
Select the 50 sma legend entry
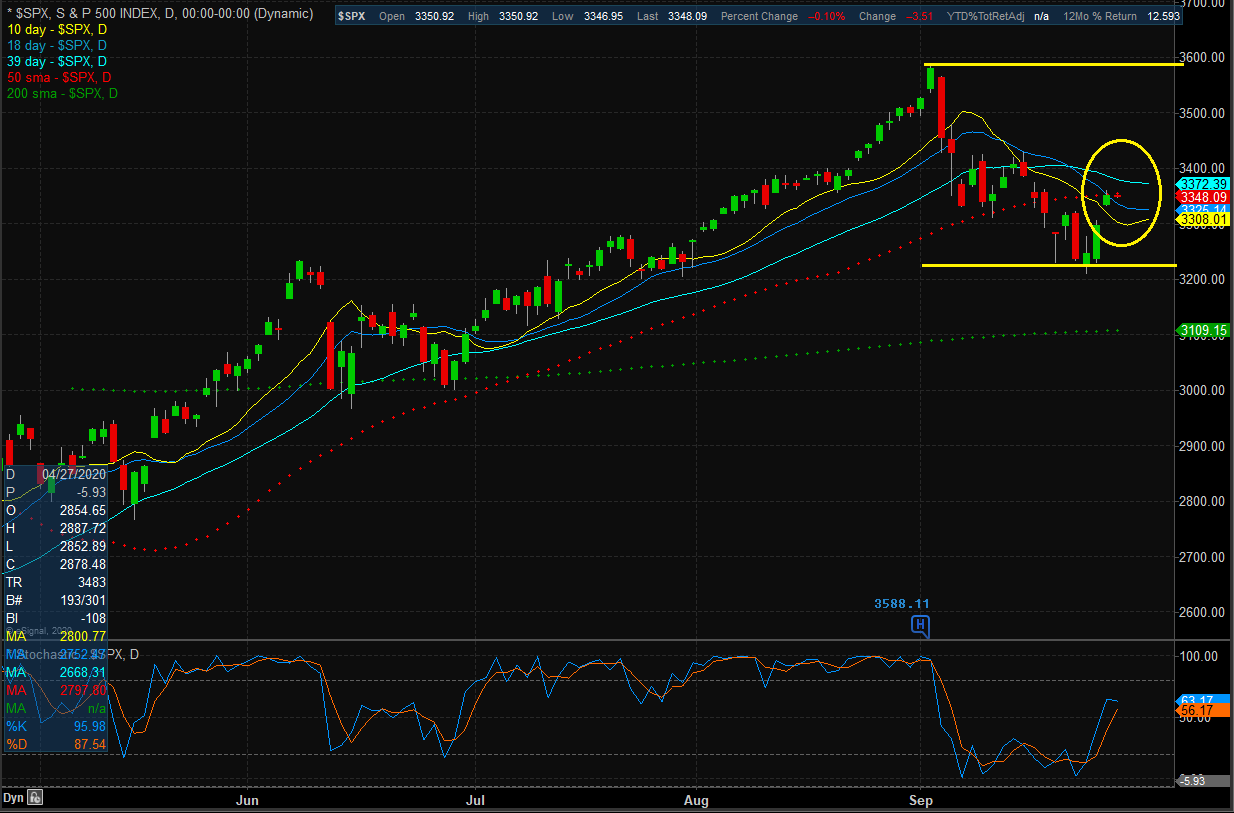58,78
